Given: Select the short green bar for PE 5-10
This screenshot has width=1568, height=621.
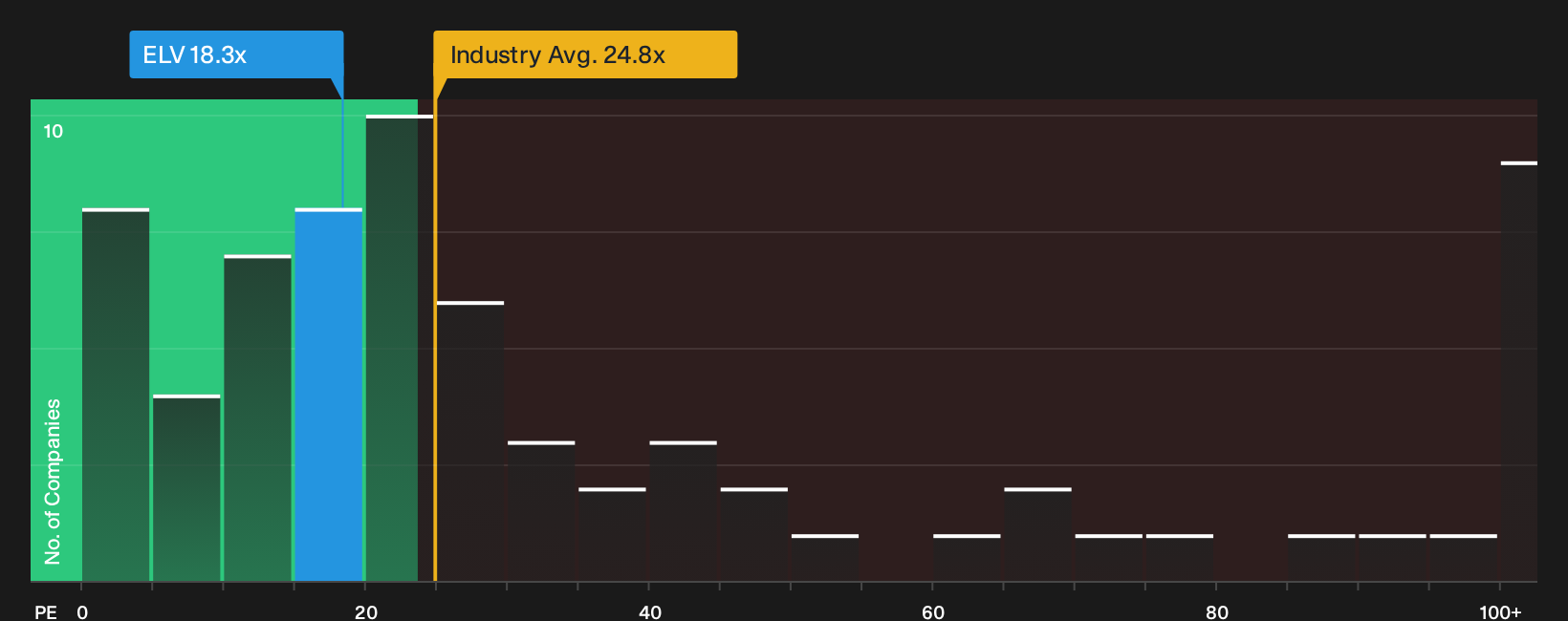Looking at the screenshot, I should [186, 488].
